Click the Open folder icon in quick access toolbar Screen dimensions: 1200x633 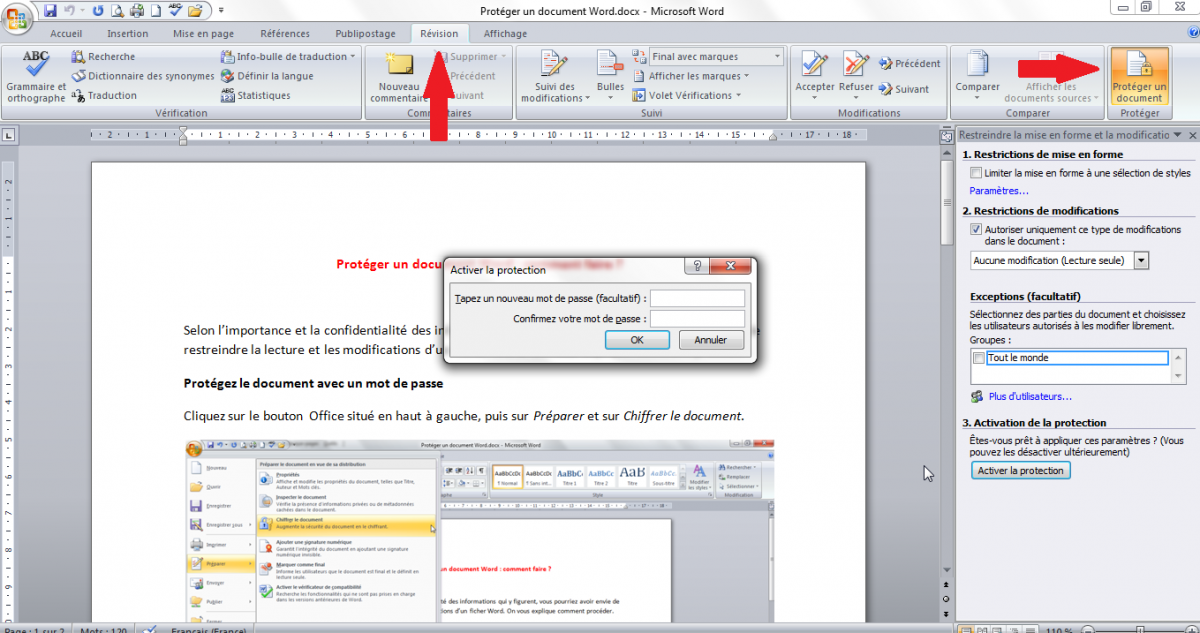195,11
